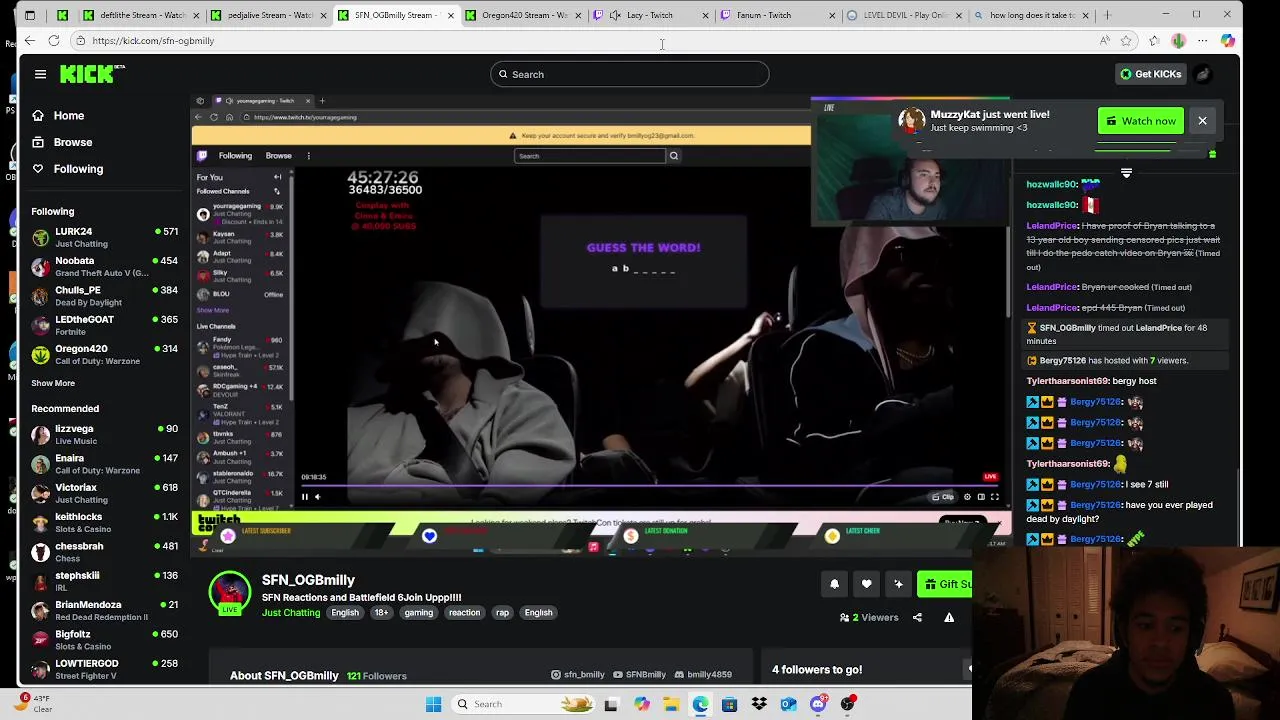This screenshot has width=1280, height=720.
Task: Open the Just Chatting category link
Action: click(x=291, y=613)
